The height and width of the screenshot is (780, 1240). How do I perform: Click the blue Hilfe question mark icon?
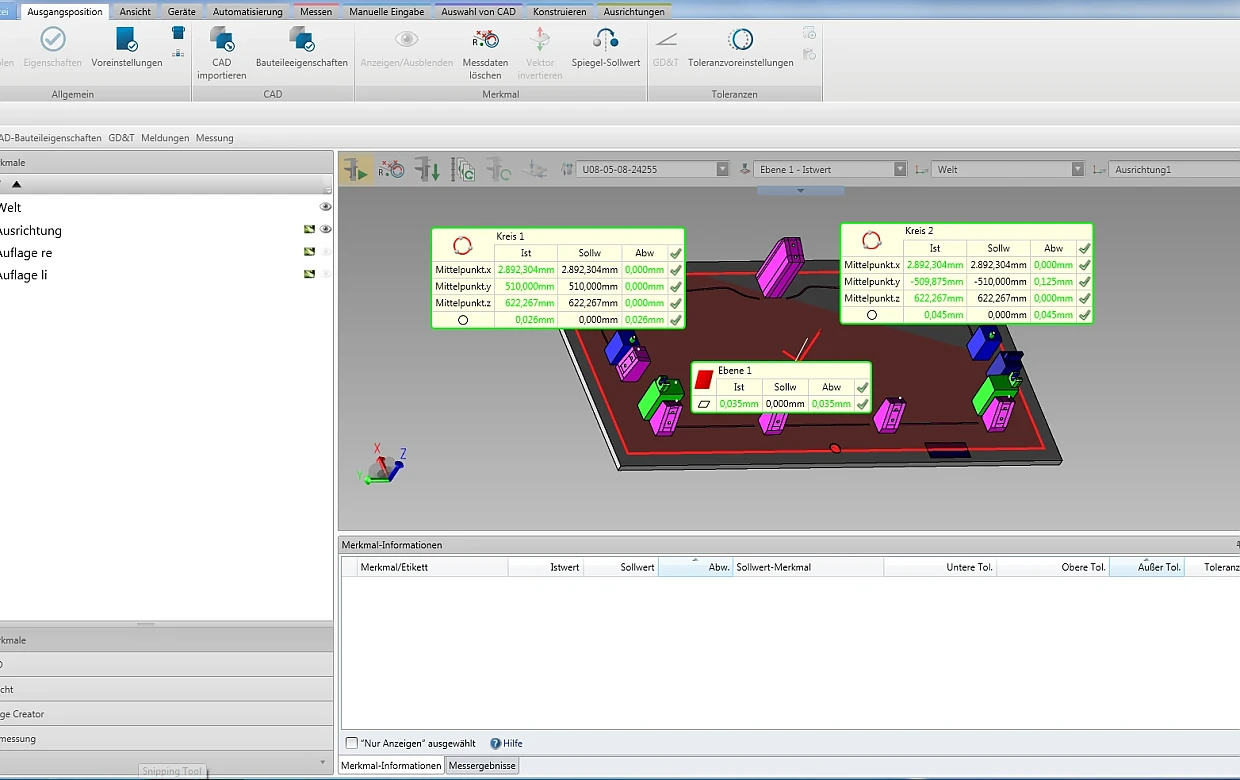495,744
